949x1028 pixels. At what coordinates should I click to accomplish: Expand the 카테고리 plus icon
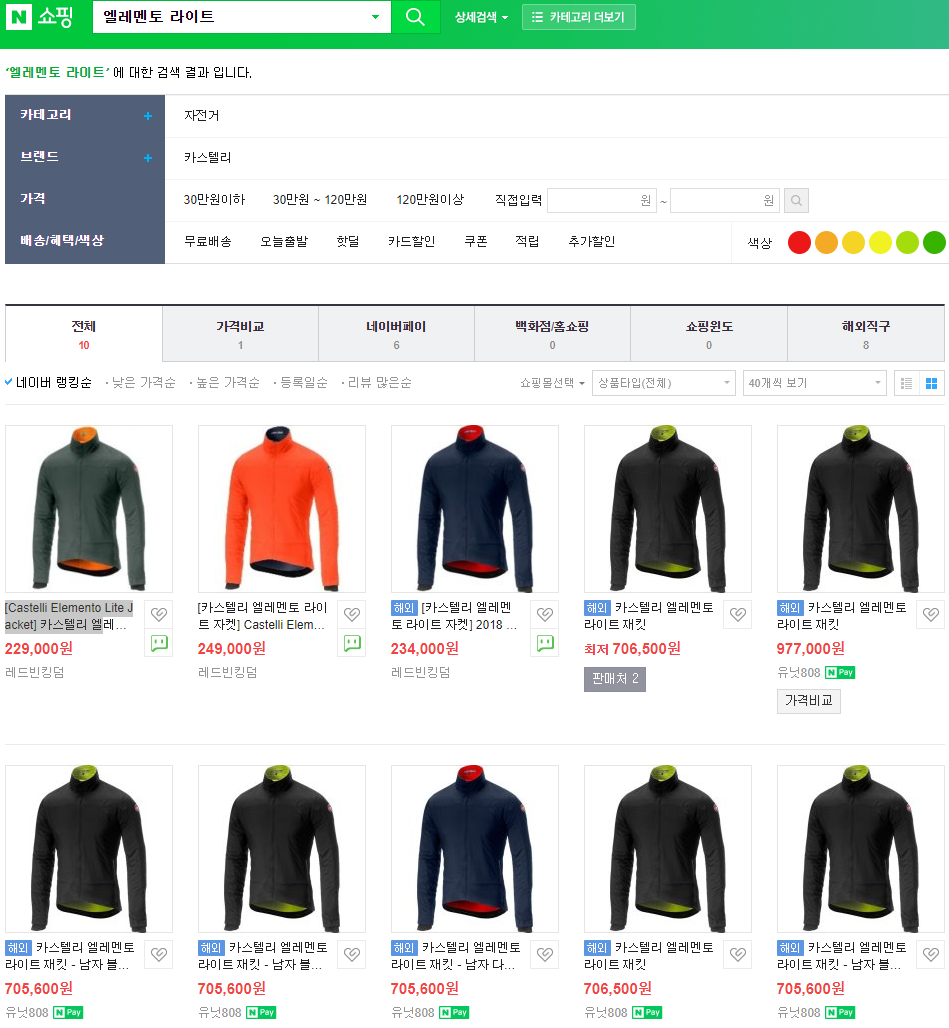point(148,116)
